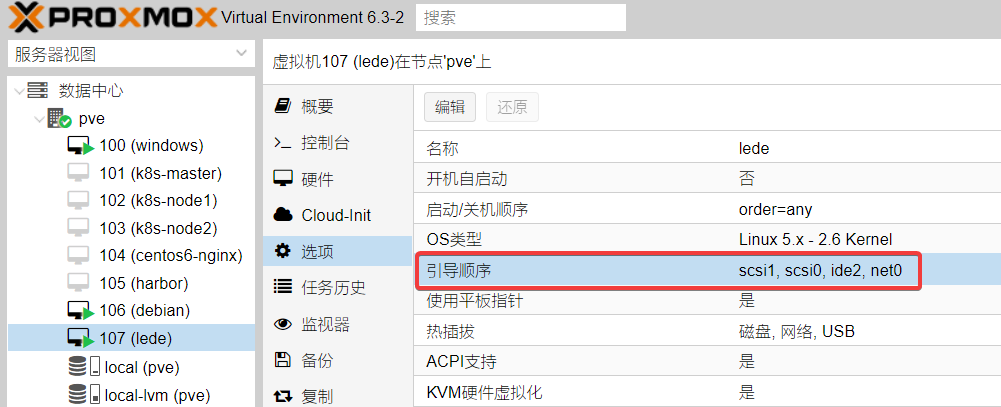Open the Summary tab
Screen dimensions: 1001x407
[317, 107]
